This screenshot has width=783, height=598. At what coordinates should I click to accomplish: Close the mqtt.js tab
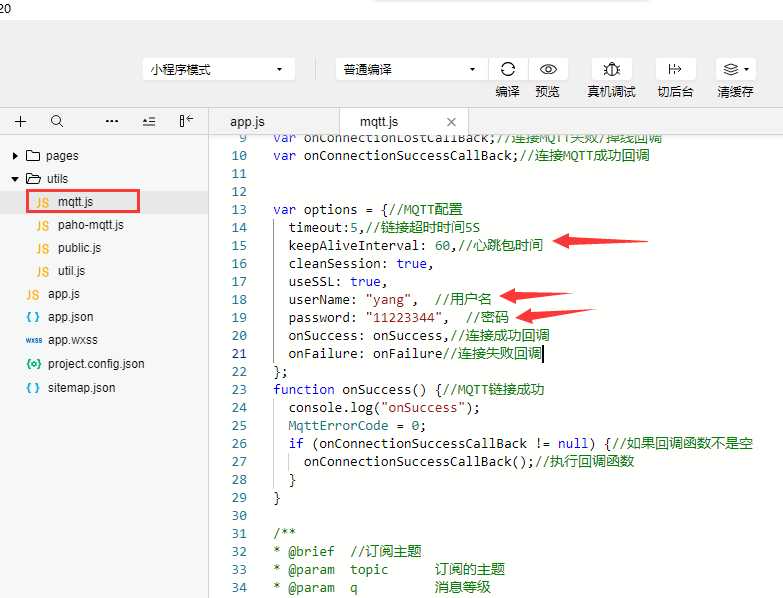[451, 122]
